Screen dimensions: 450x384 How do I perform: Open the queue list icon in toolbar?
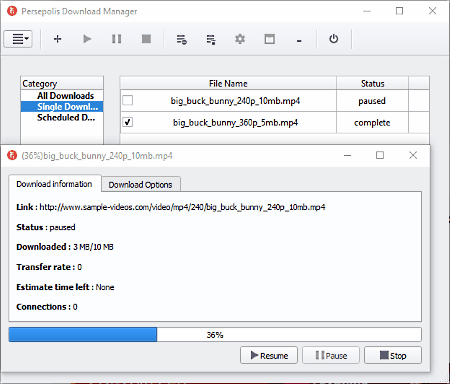point(211,39)
